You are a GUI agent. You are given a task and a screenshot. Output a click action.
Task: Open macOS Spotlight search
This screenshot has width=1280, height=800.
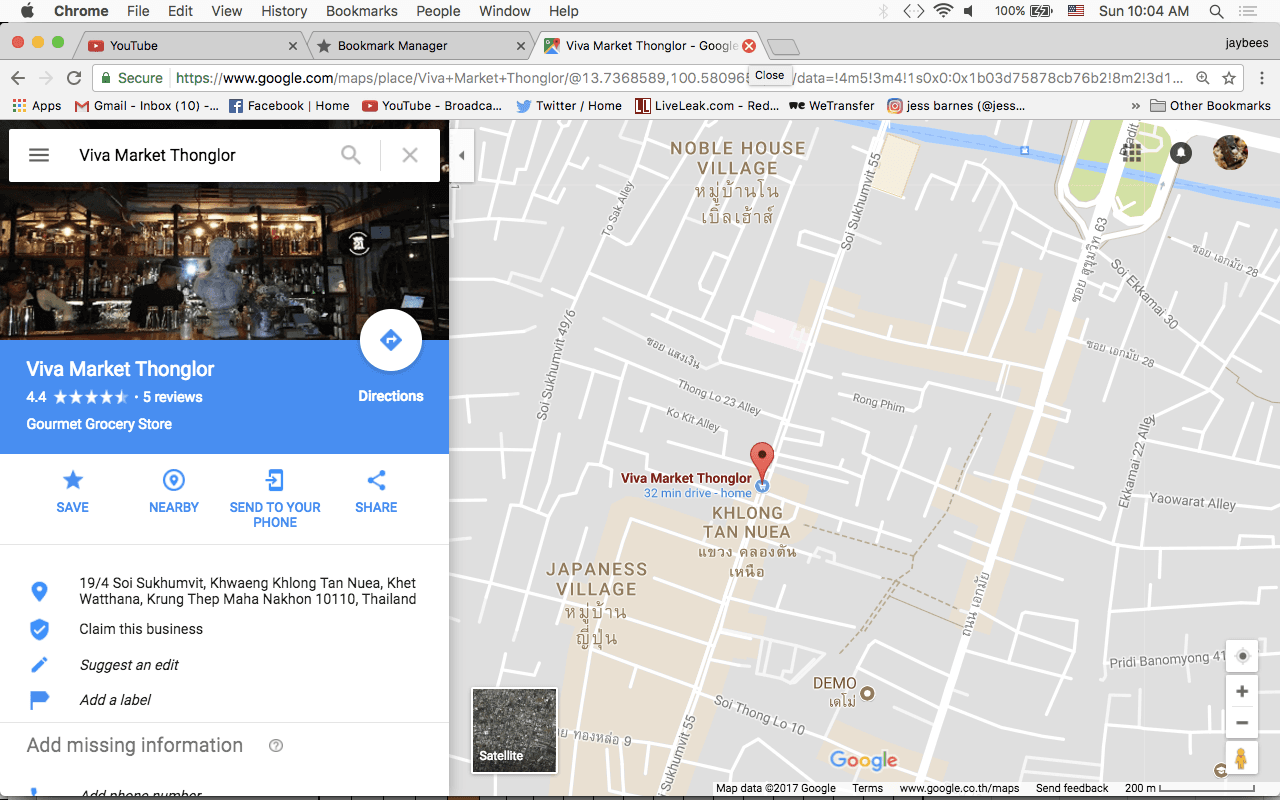1216,11
